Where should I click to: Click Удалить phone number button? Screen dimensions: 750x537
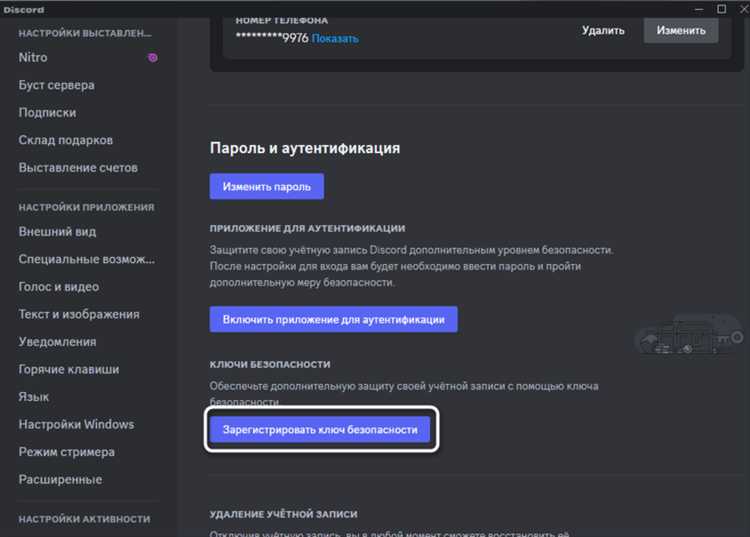(x=603, y=31)
